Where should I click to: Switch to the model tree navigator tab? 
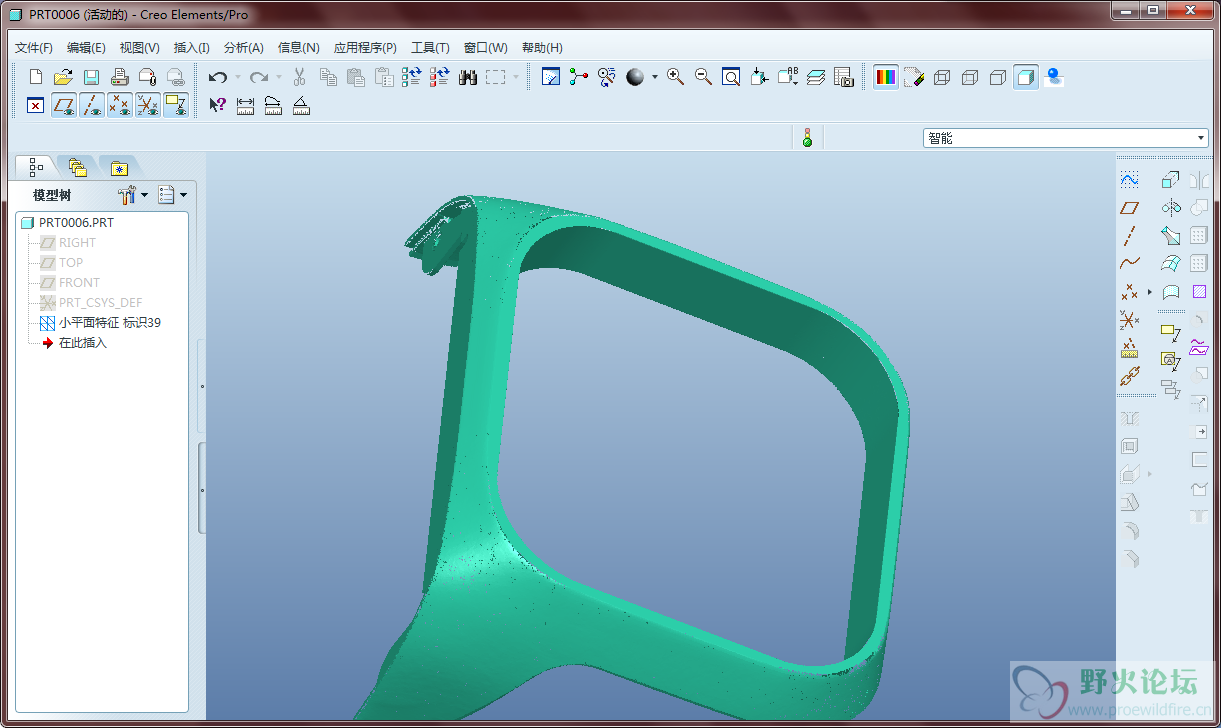[x=36, y=167]
